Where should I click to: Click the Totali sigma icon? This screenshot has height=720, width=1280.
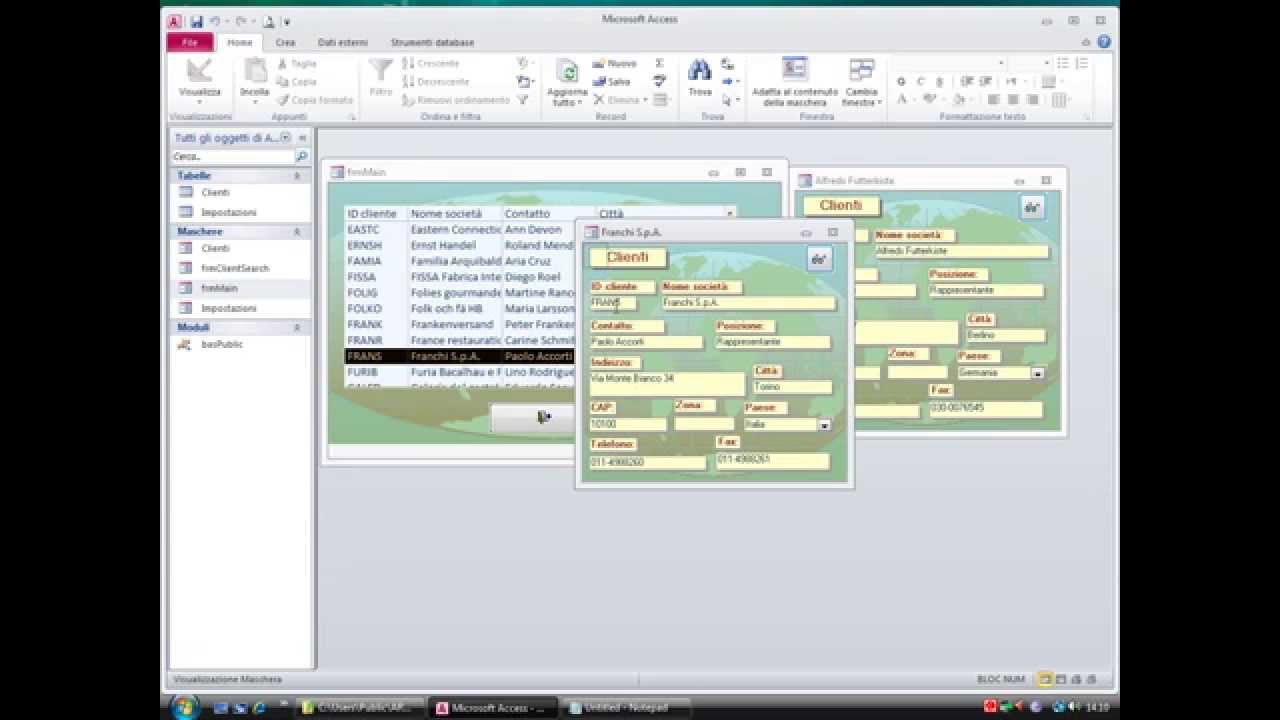pyautogui.click(x=660, y=63)
